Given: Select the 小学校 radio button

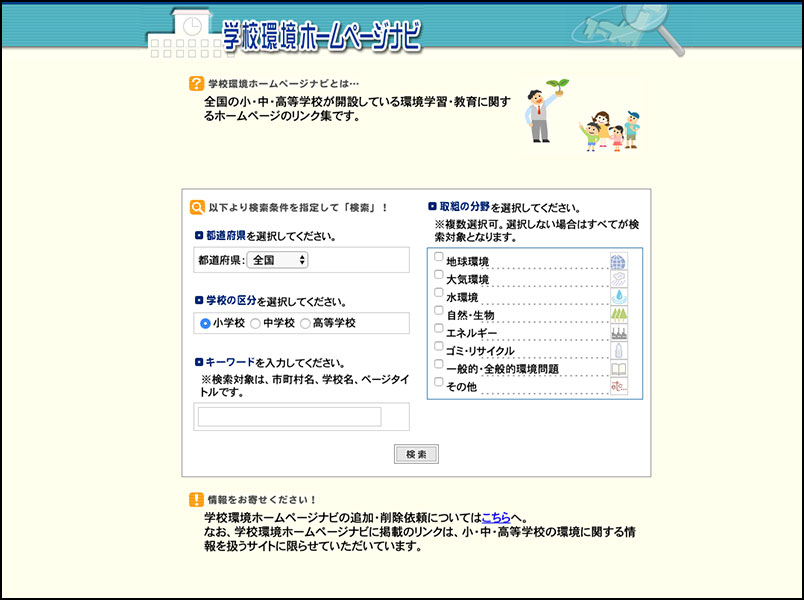Looking at the screenshot, I should (205, 324).
